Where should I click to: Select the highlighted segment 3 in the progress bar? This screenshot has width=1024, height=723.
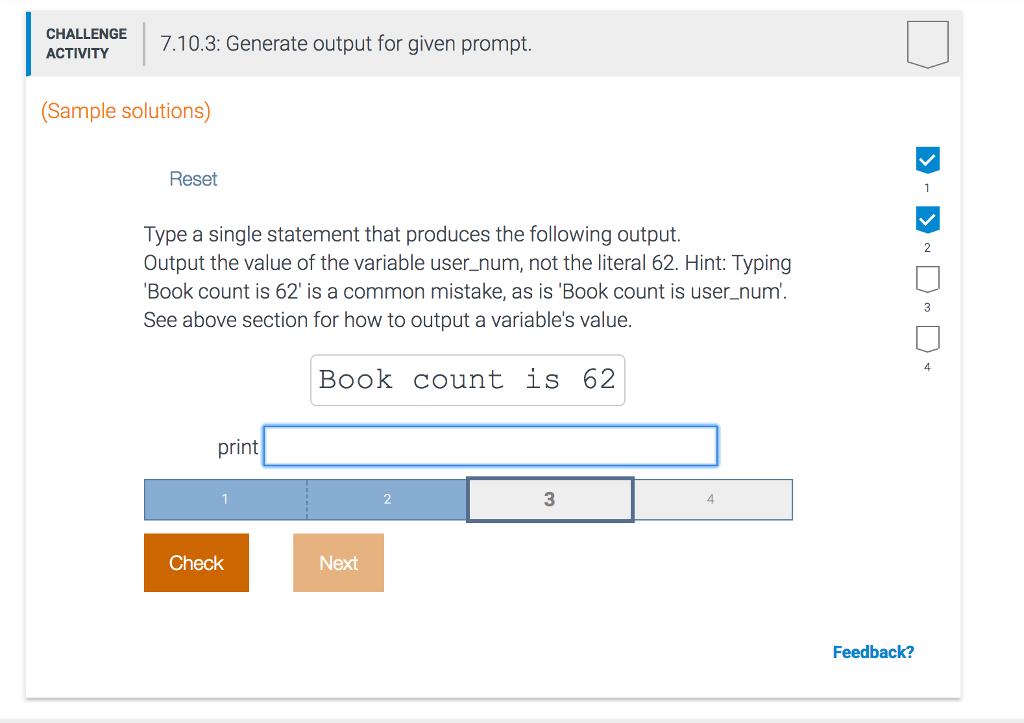click(549, 499)
